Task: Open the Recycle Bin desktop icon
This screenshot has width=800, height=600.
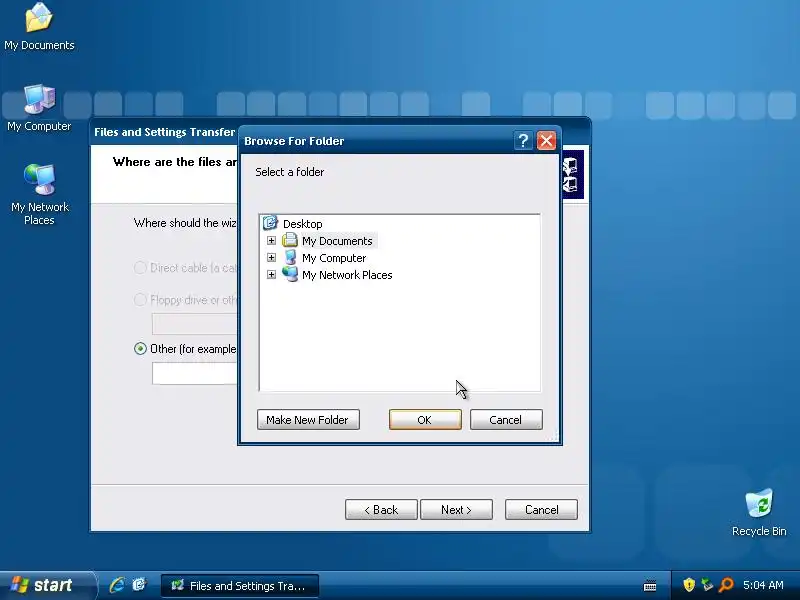Action: (759, 512)
